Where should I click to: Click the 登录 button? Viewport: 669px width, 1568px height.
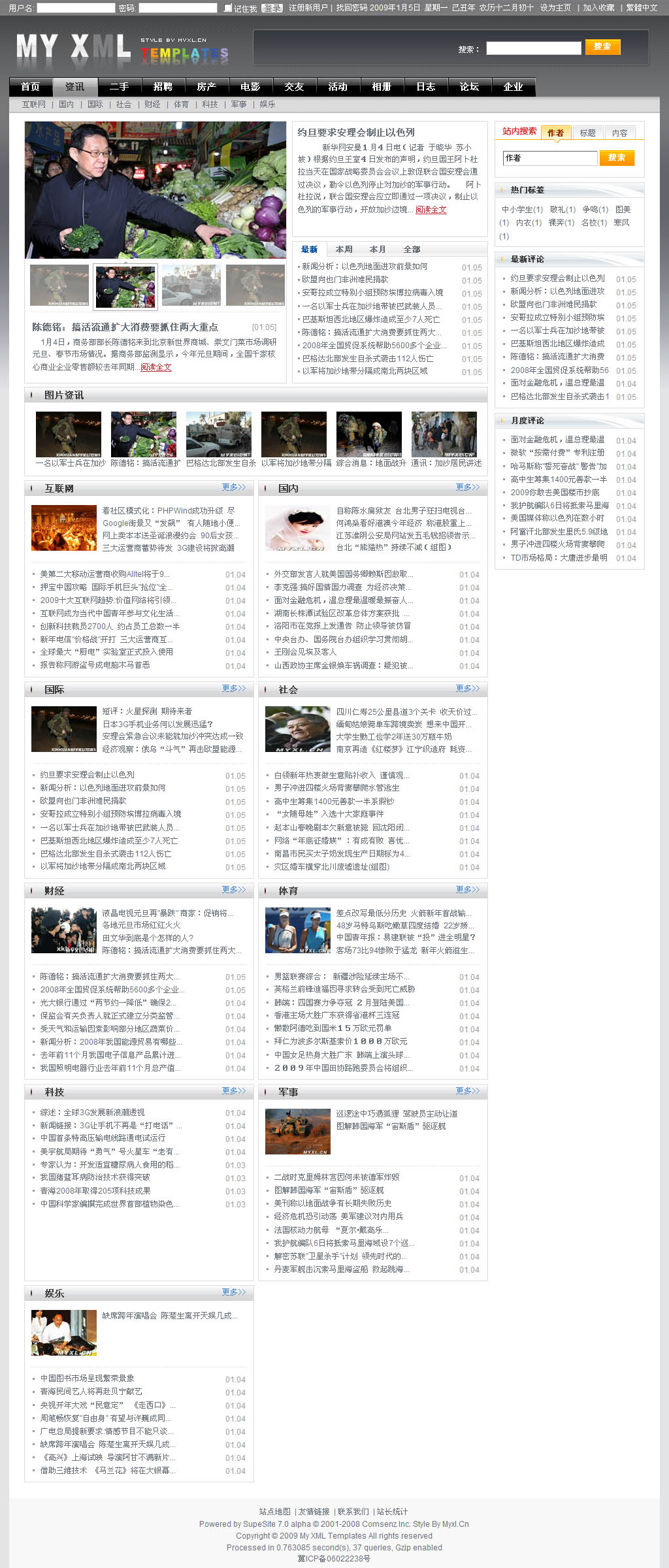point(272,8)
